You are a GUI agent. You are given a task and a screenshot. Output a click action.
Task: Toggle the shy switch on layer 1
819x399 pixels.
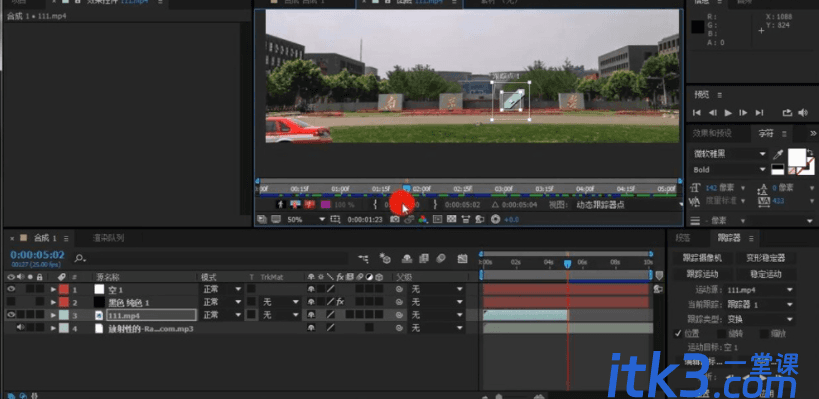311,289
